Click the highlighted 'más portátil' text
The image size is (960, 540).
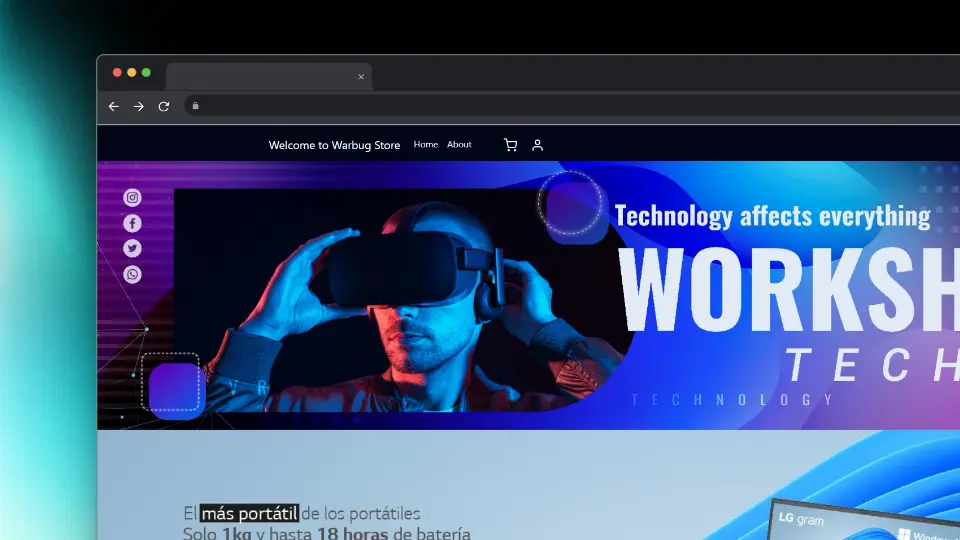click(249, 513)
